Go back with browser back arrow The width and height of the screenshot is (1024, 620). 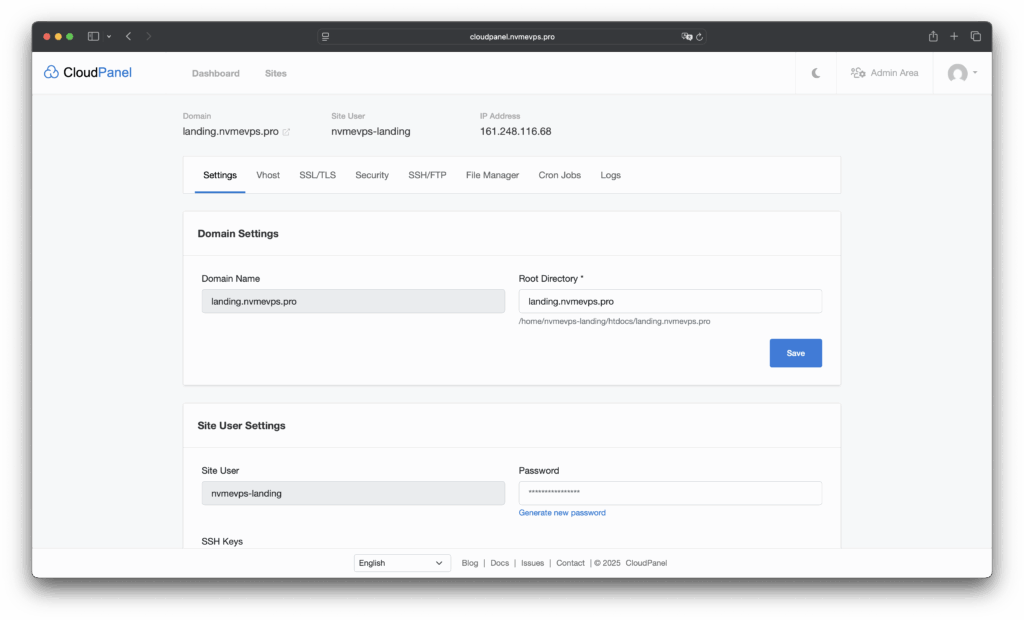click(128, 36)
